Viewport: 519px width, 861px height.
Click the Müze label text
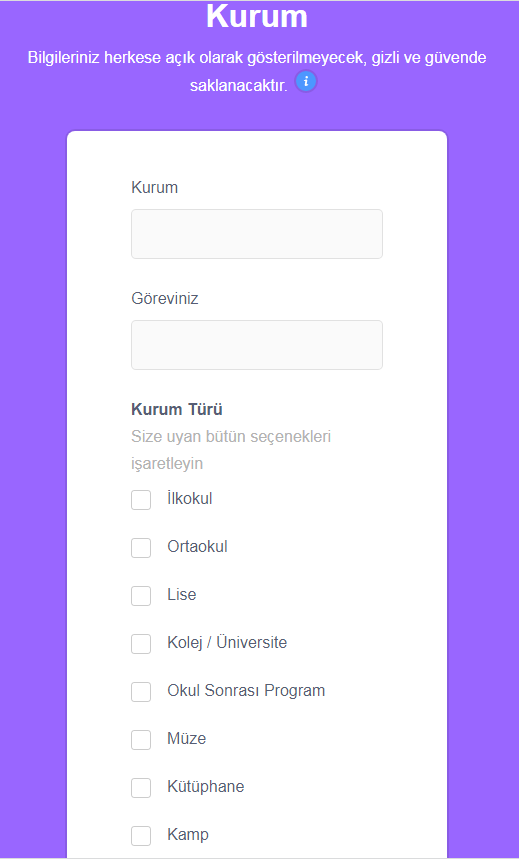[x=187, y=738]
